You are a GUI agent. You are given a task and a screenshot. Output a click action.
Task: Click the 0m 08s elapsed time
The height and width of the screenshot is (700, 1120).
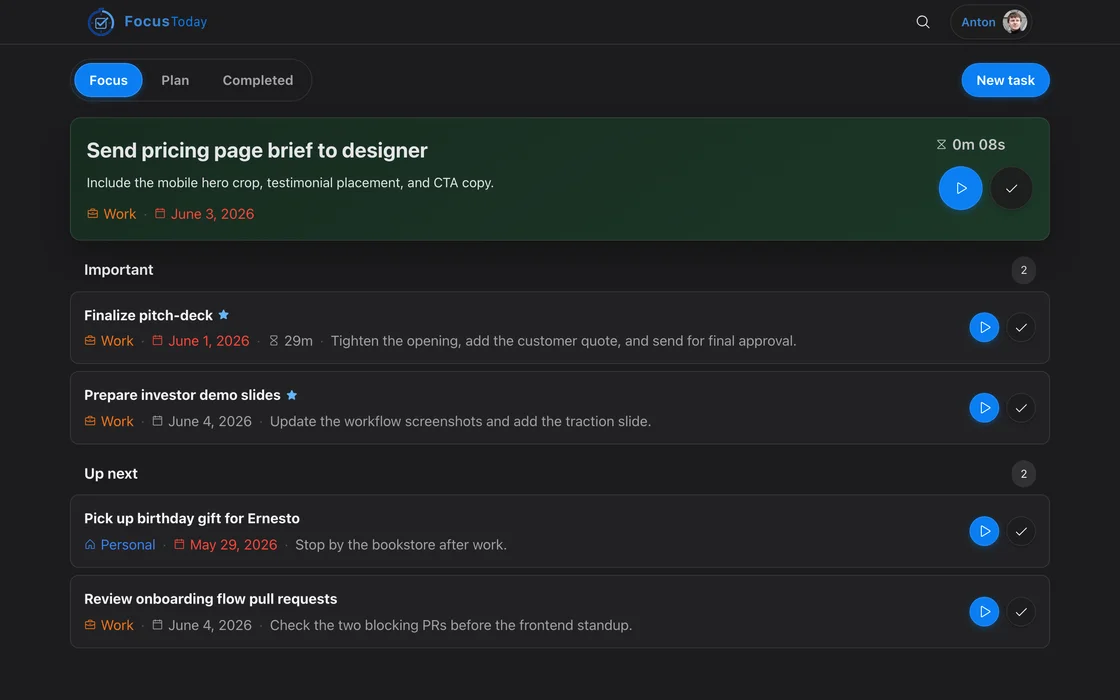point(979,144)
